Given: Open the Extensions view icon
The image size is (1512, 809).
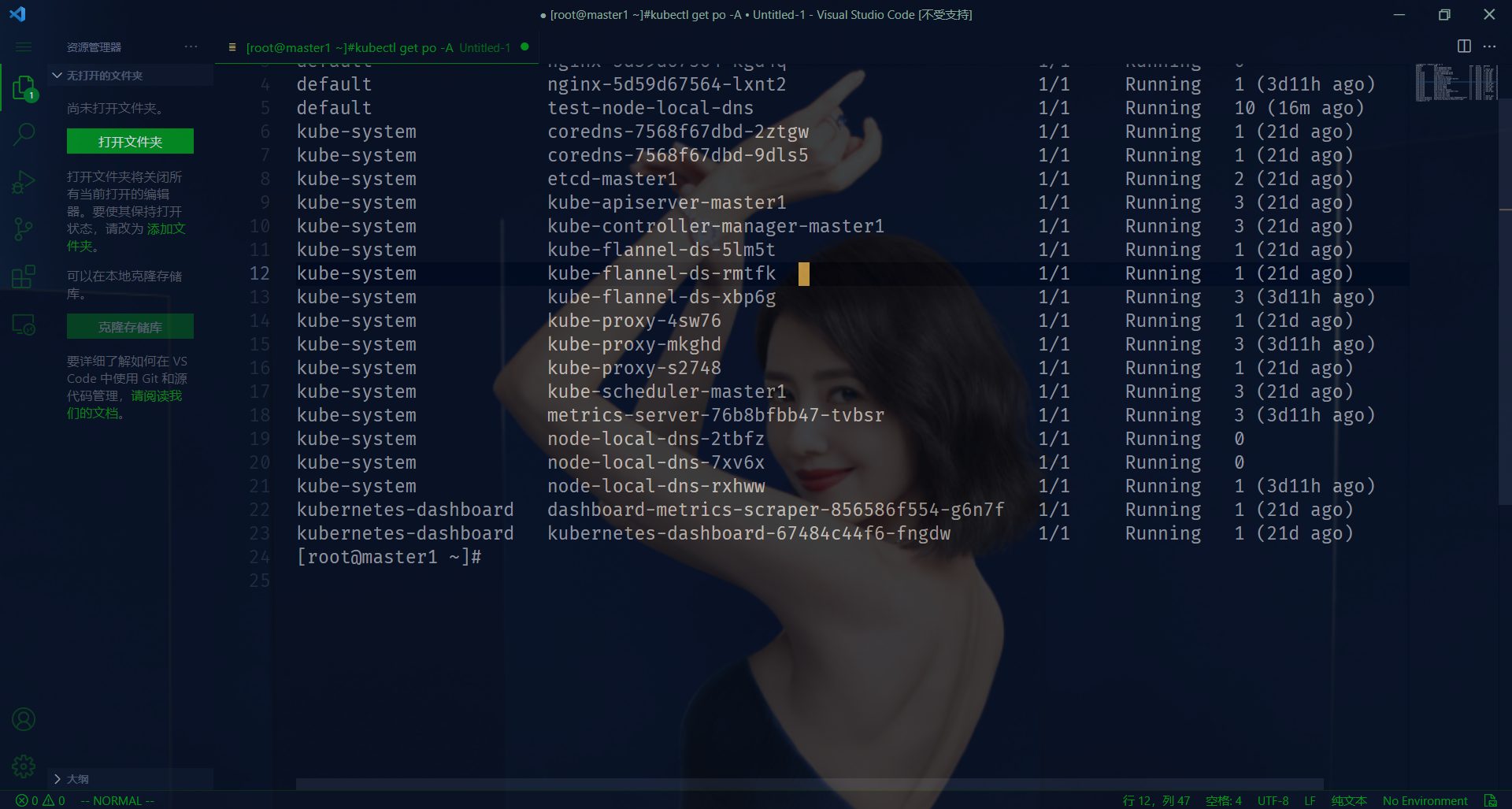Looking at the screenshot, I should click(24, 276).
